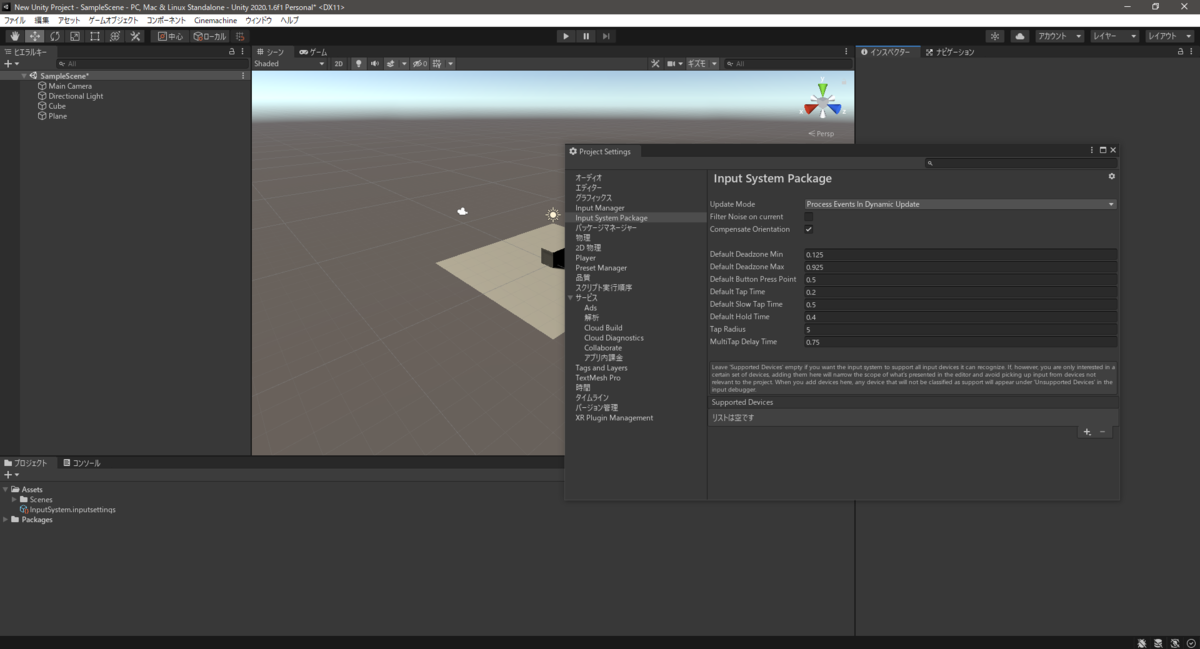Click the Step frame button

coord(605,36)
